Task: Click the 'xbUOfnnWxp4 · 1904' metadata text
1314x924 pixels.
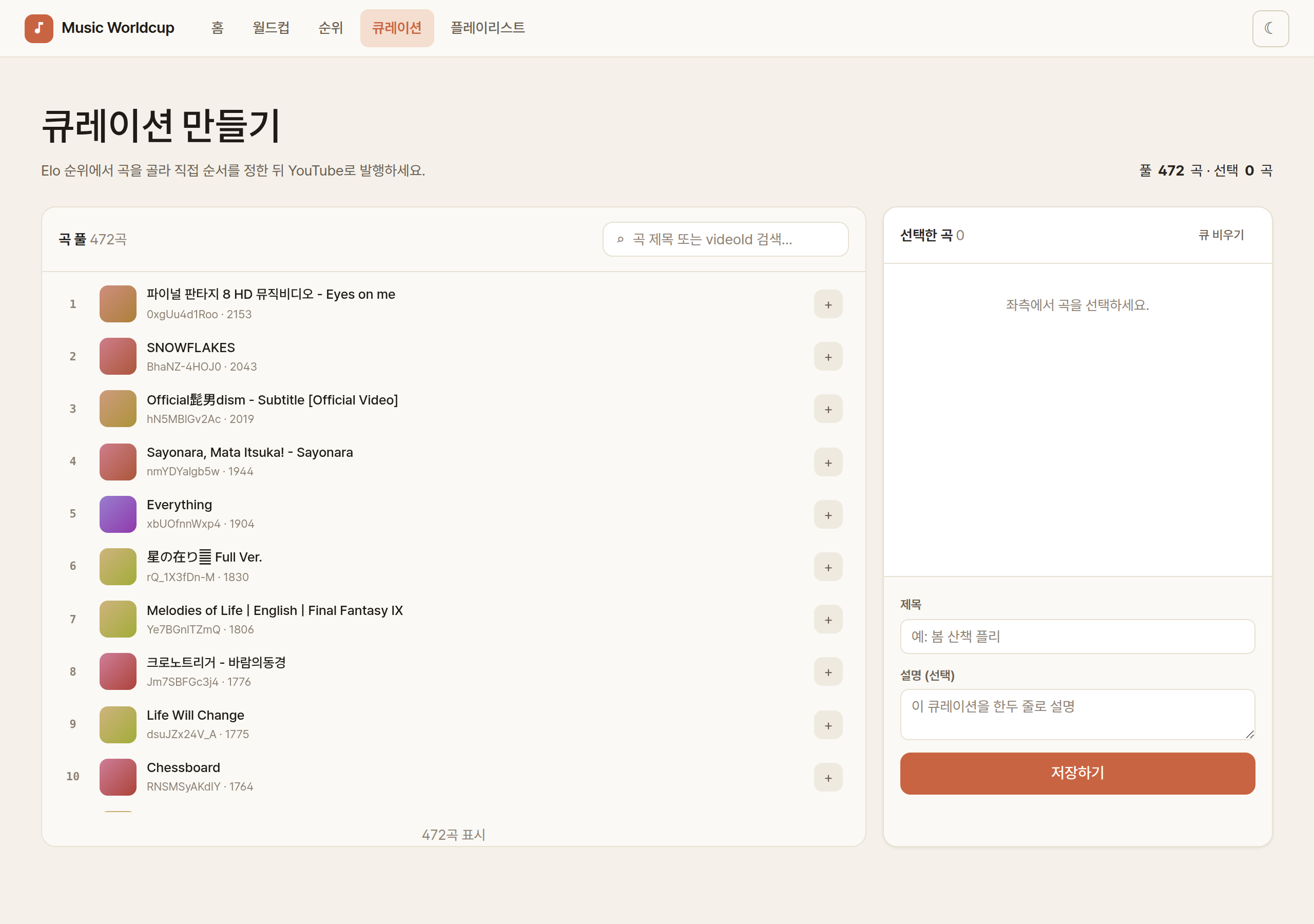Action: (x=200, y=524)
